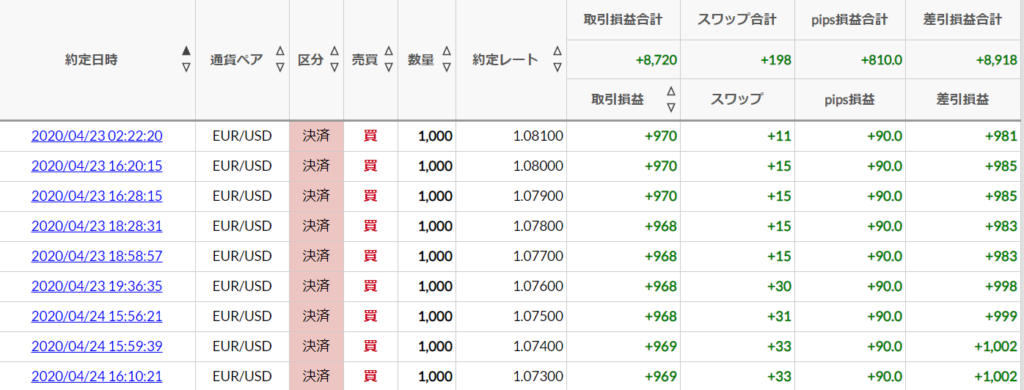This screenshot has height=390, width=1024.
Task: Sort 約定日時 ascending with the filled up arrow
Action: (x=186, y=51)
